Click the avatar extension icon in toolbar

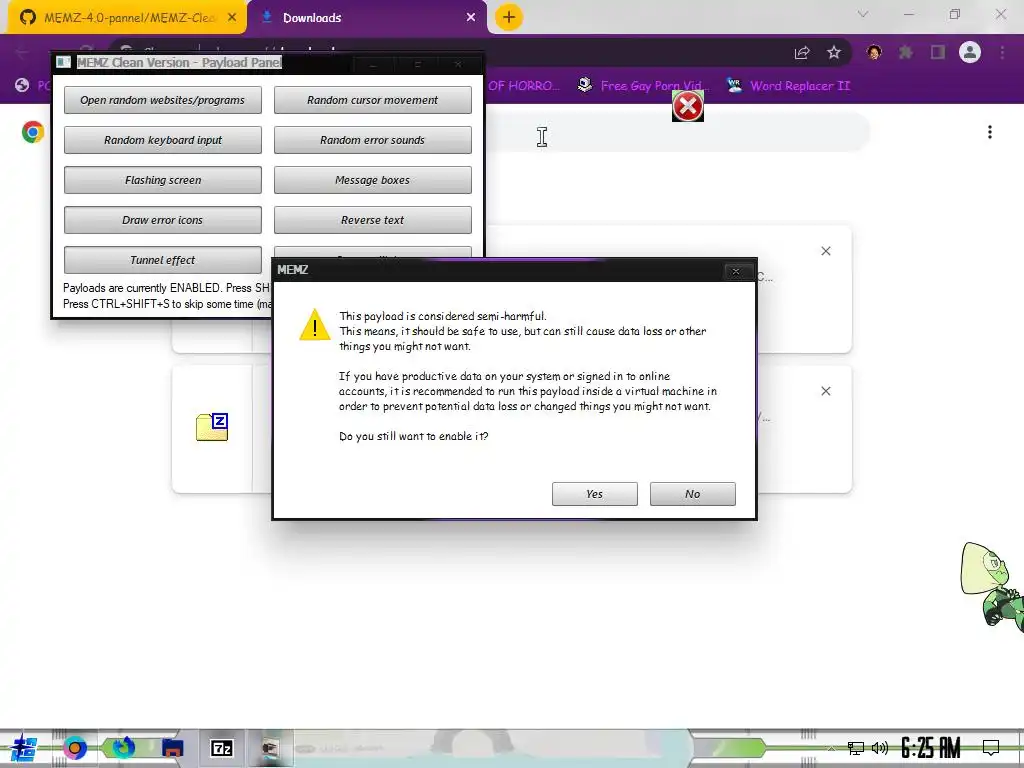[x=874, y=52]
